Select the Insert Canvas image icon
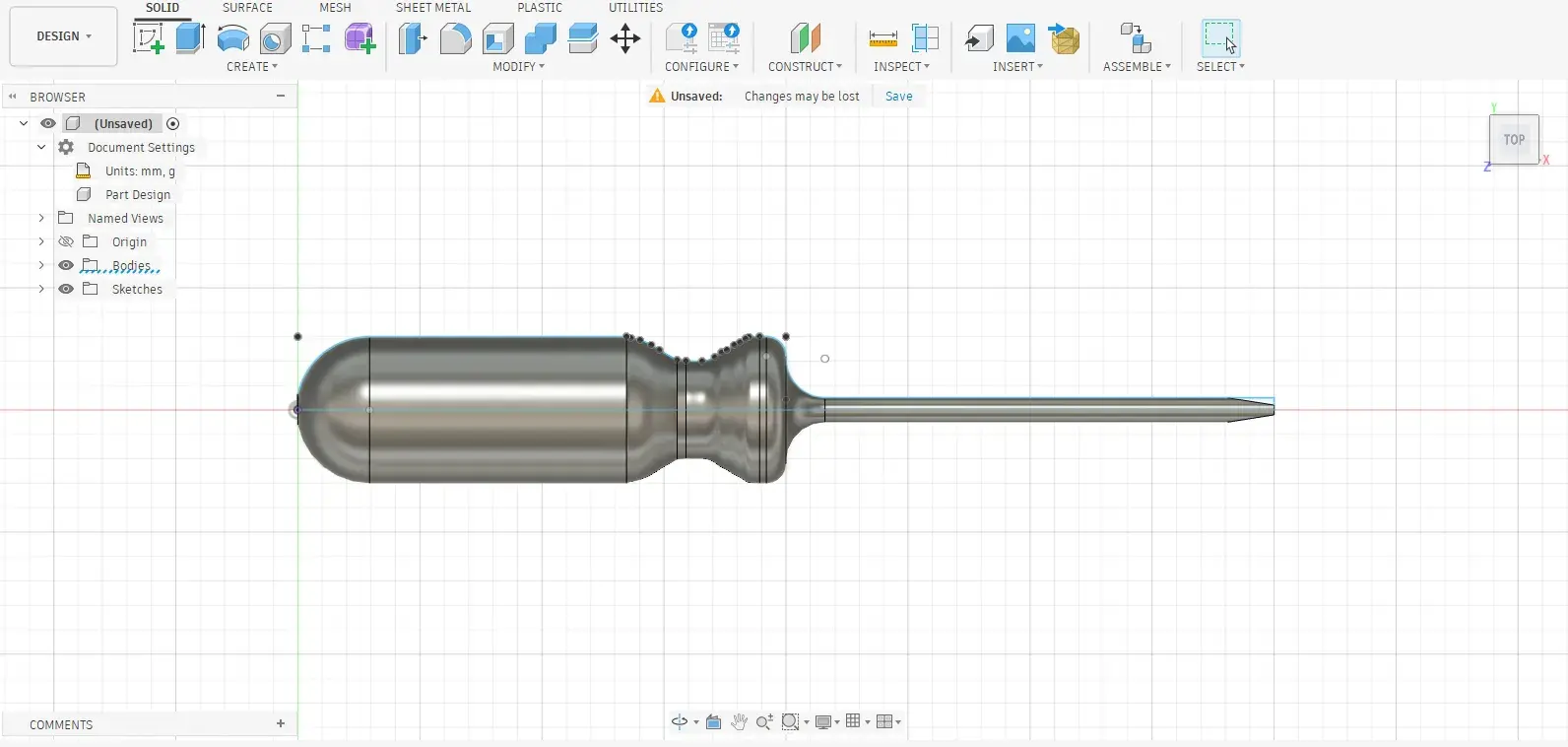Image resolution: width=1568 pixels, height=747 pixels. (x=1021, y=38)
